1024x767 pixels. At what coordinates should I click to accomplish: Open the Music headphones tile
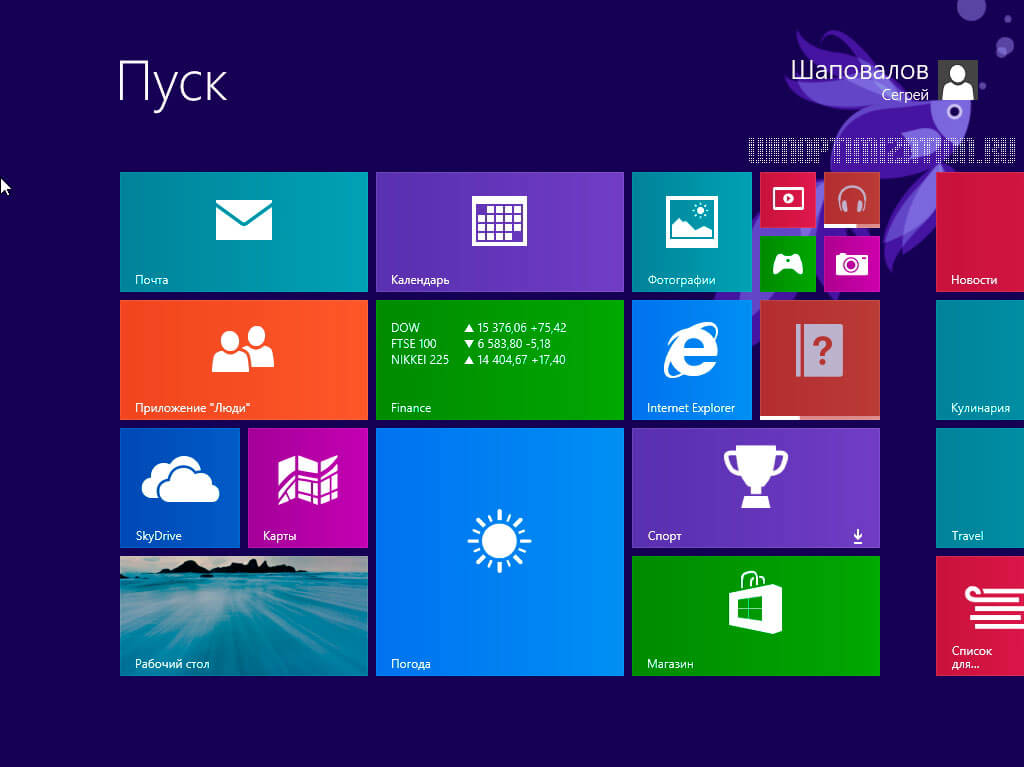click(851, 199)
